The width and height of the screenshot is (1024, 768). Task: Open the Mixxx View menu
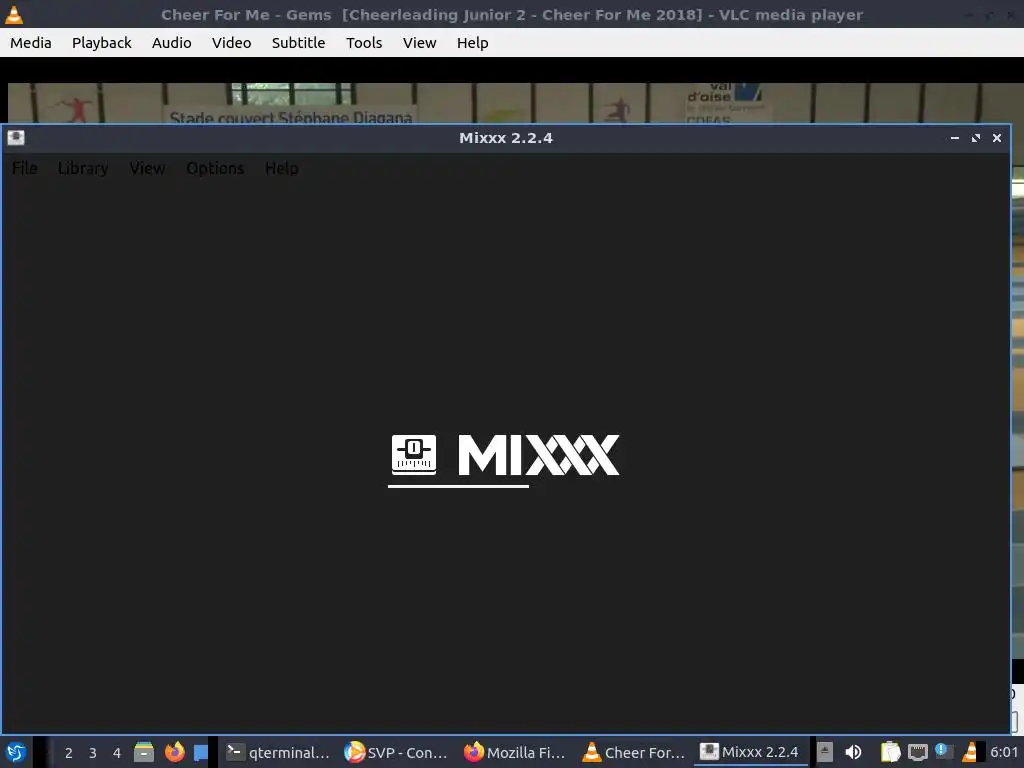[x=147, y=168]
